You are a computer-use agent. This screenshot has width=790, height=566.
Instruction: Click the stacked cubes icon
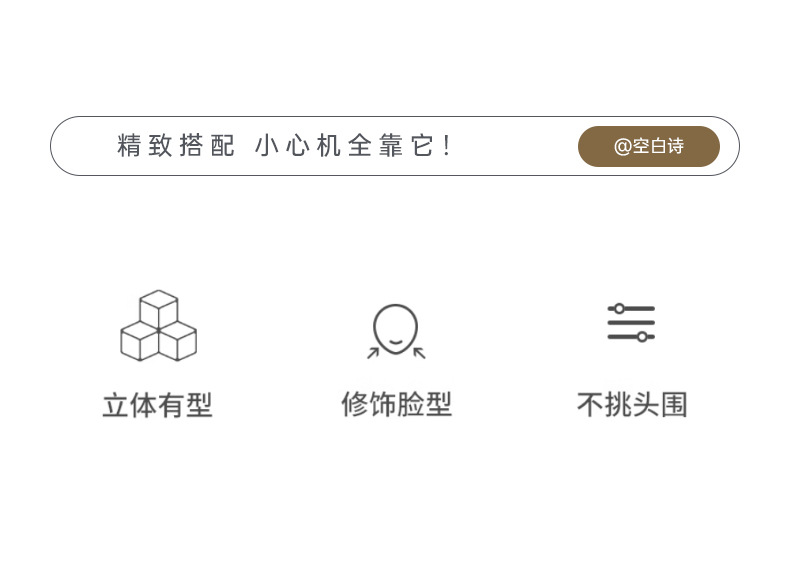click(159, 326)
